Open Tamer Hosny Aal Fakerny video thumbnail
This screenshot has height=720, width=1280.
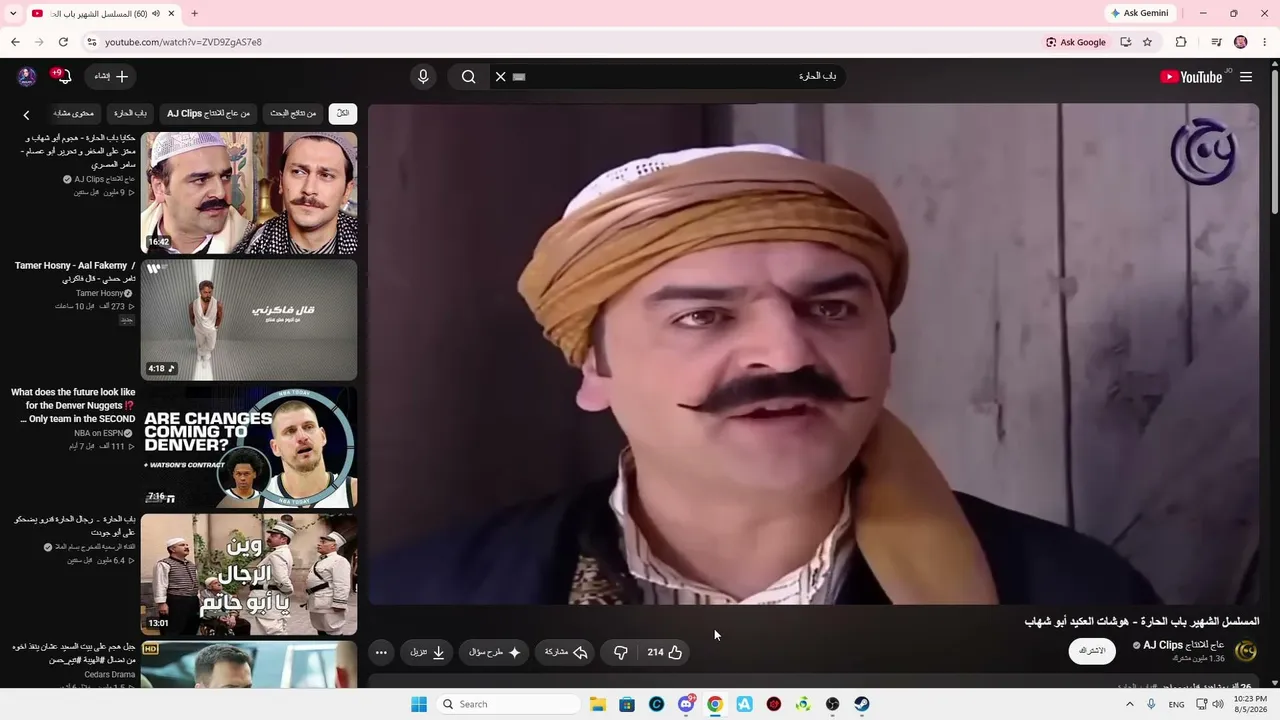pyautogui.click(x=249, y=320)
